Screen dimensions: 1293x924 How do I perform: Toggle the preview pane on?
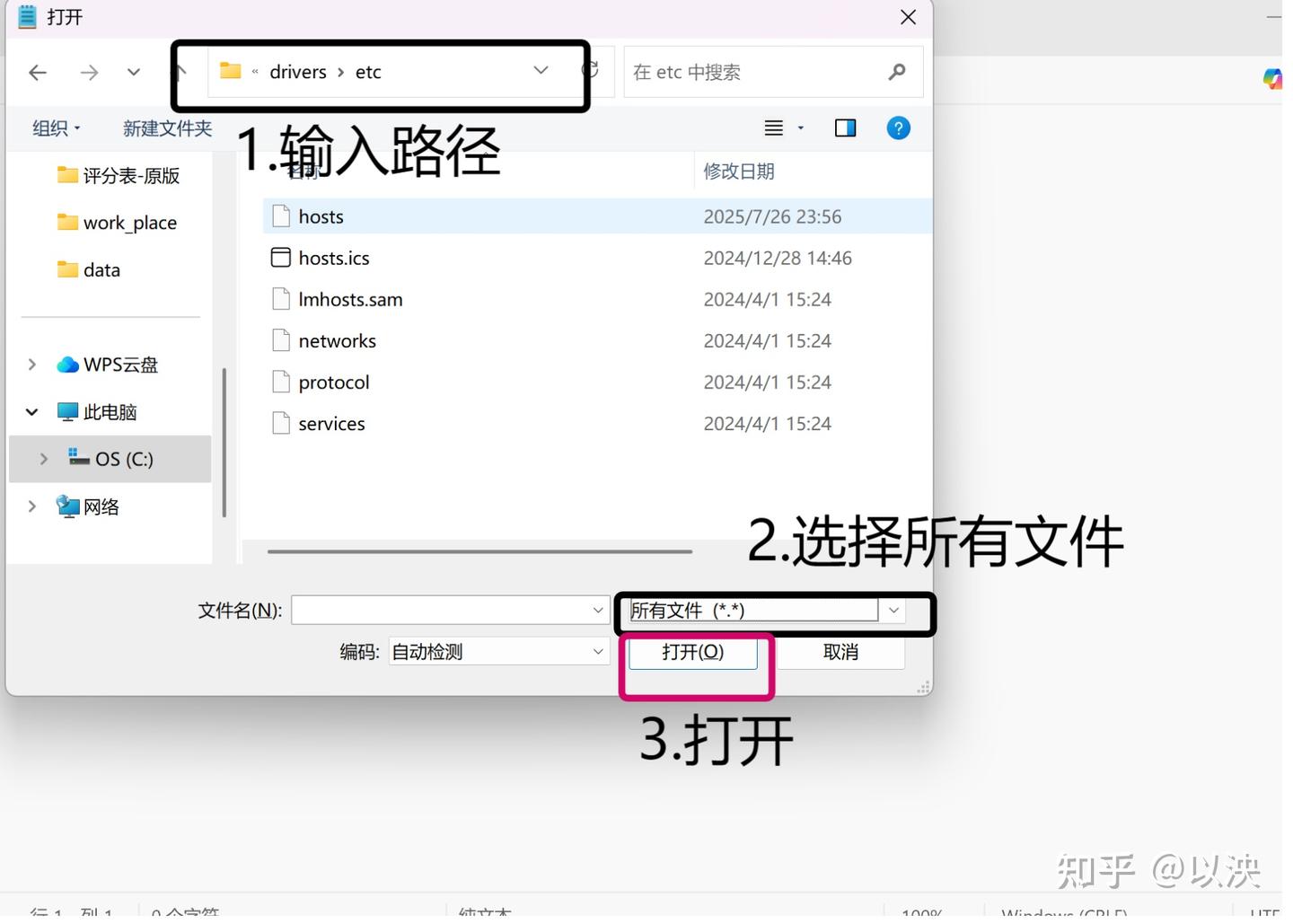tap(845, 128)
